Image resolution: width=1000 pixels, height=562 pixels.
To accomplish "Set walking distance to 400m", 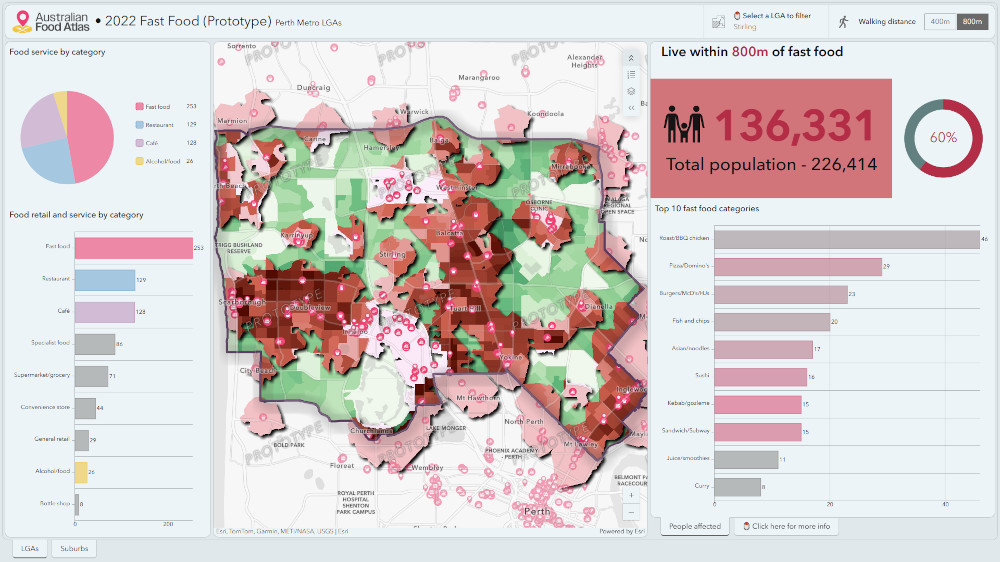I will pos(940,21).
